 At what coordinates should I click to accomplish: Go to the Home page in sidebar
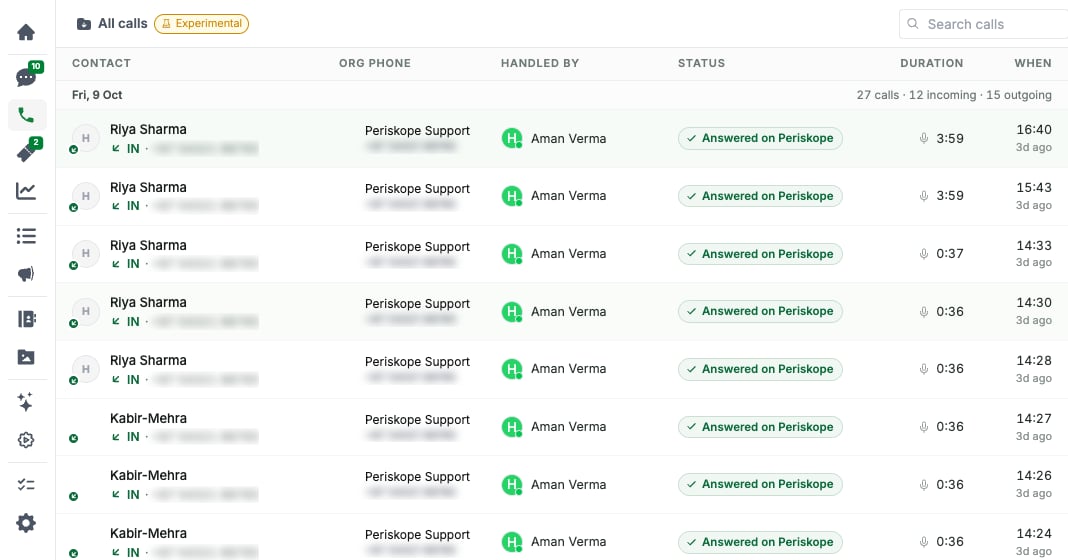[x=26, y=32]
